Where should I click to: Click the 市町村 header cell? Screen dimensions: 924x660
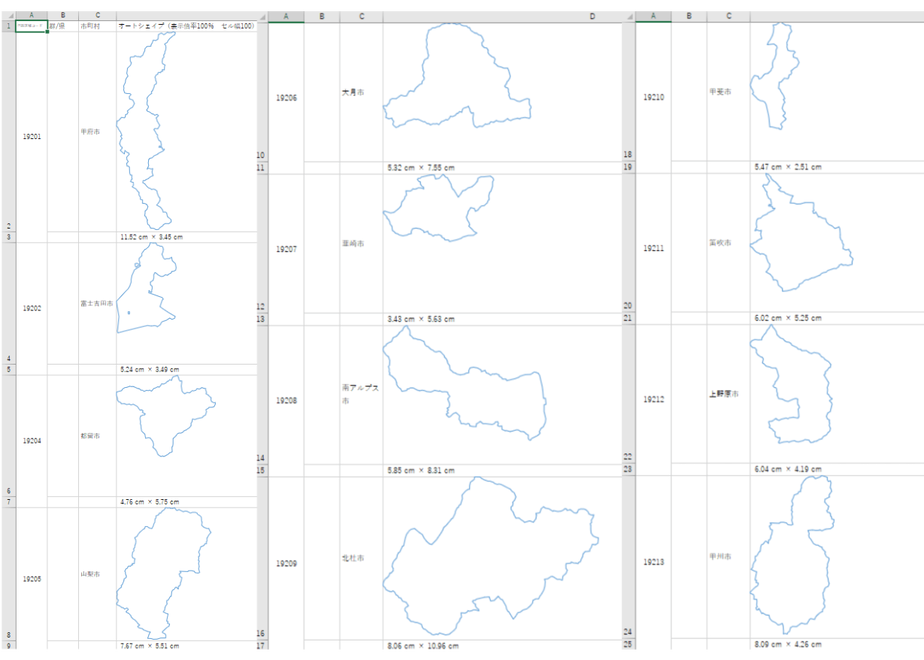97,26
